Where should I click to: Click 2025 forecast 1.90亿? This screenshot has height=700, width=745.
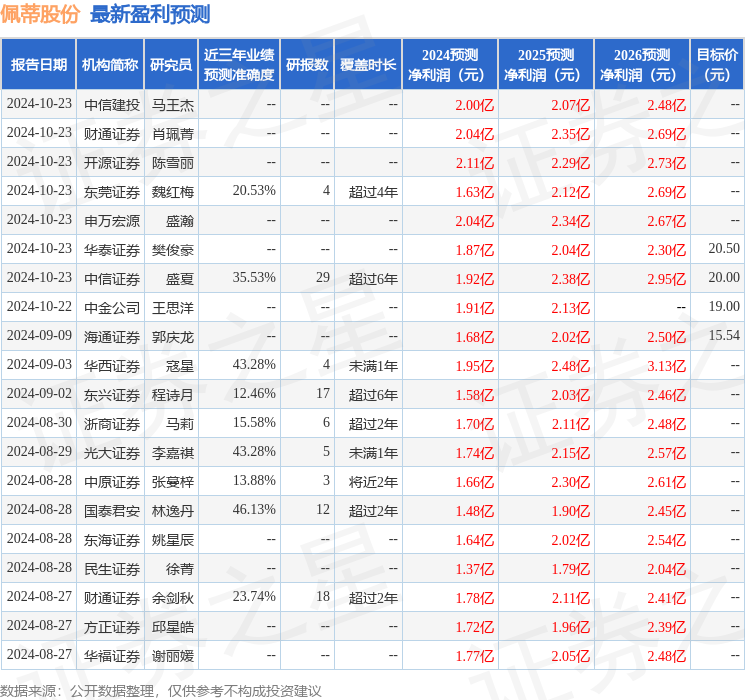(x=571, y=511)
